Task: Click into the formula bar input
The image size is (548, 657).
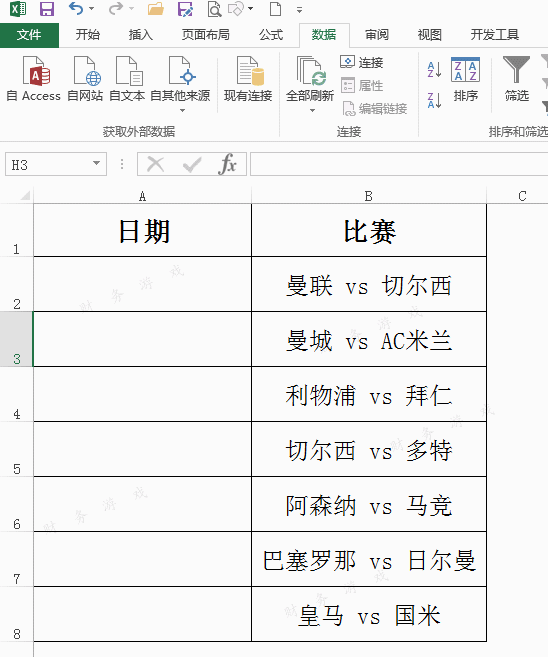Action: tap(399, 164)
